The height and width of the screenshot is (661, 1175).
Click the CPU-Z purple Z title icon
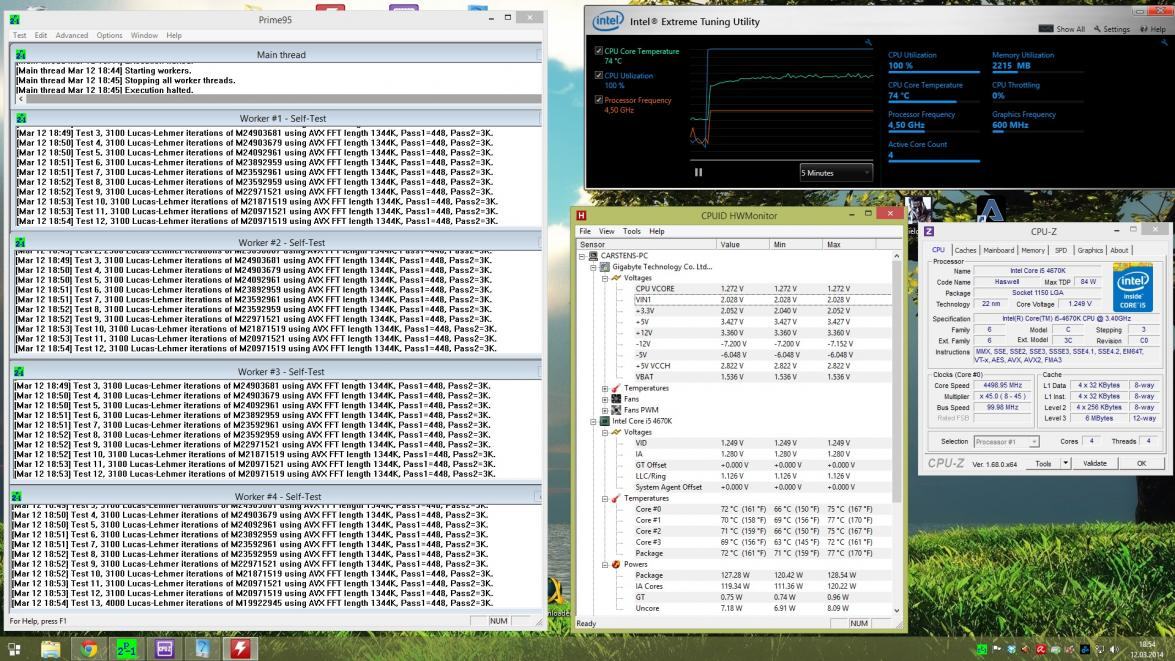(x=929, y=232)
